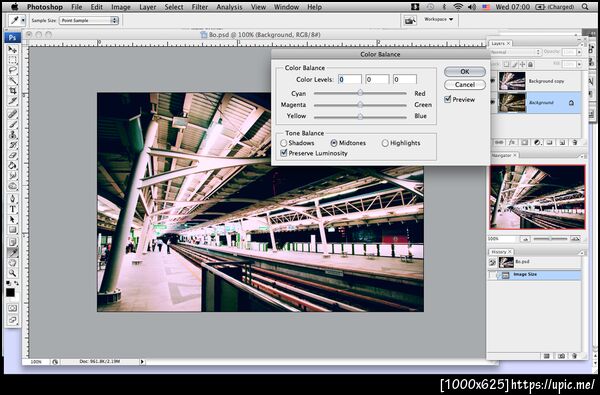Select the Dodge tool
600x395 pixels.
[13, 186]
